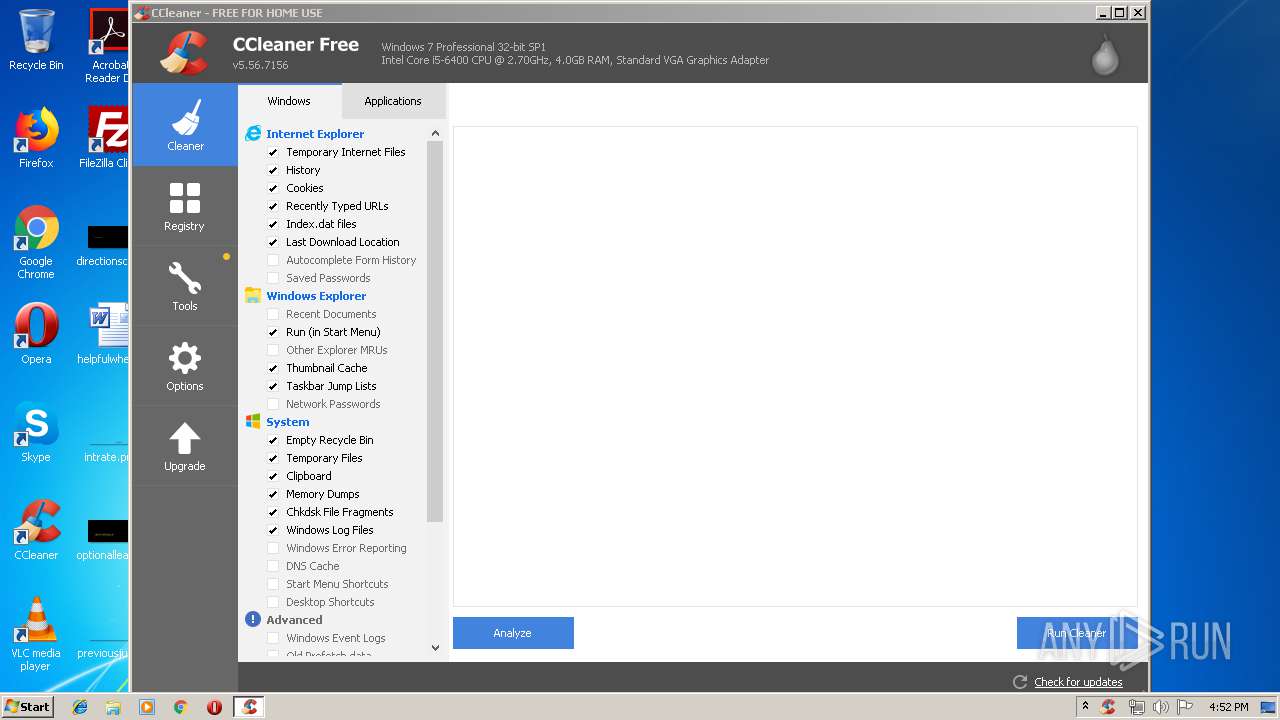The width and height of the screenshot is (1280, 720).
Task: Select Internet Explorer category heading
Action: 315,134
